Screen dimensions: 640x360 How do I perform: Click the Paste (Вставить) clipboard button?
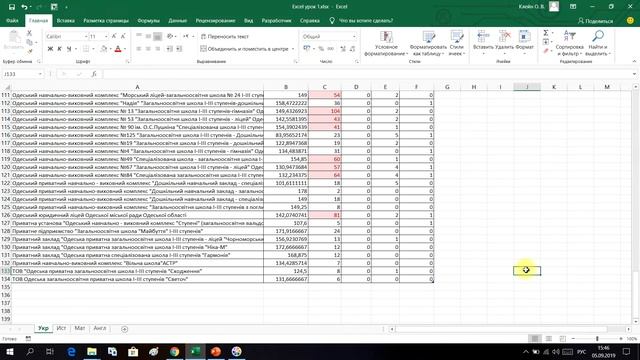pyautogui.click(x=14, y=41)
